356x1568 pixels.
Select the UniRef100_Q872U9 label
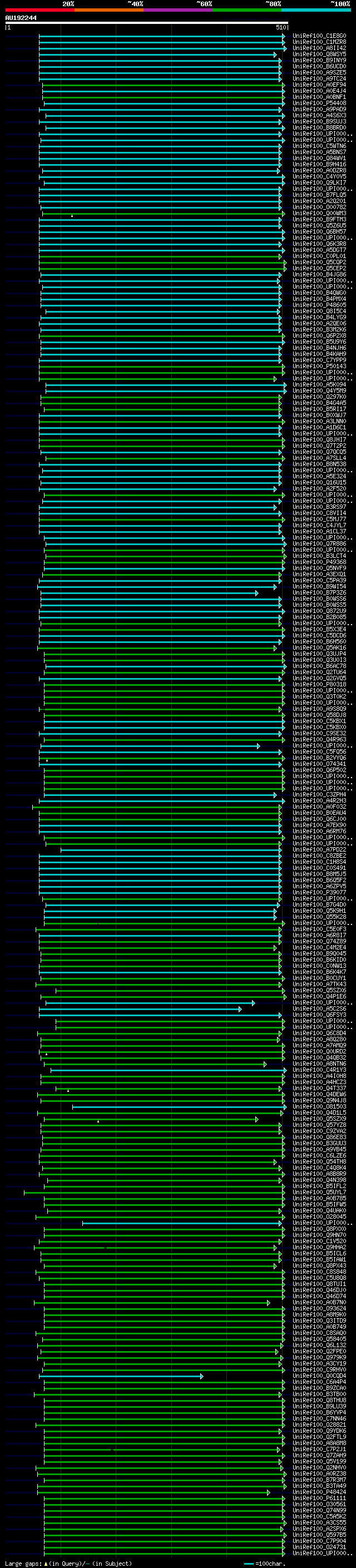click(x=319, y=611)
